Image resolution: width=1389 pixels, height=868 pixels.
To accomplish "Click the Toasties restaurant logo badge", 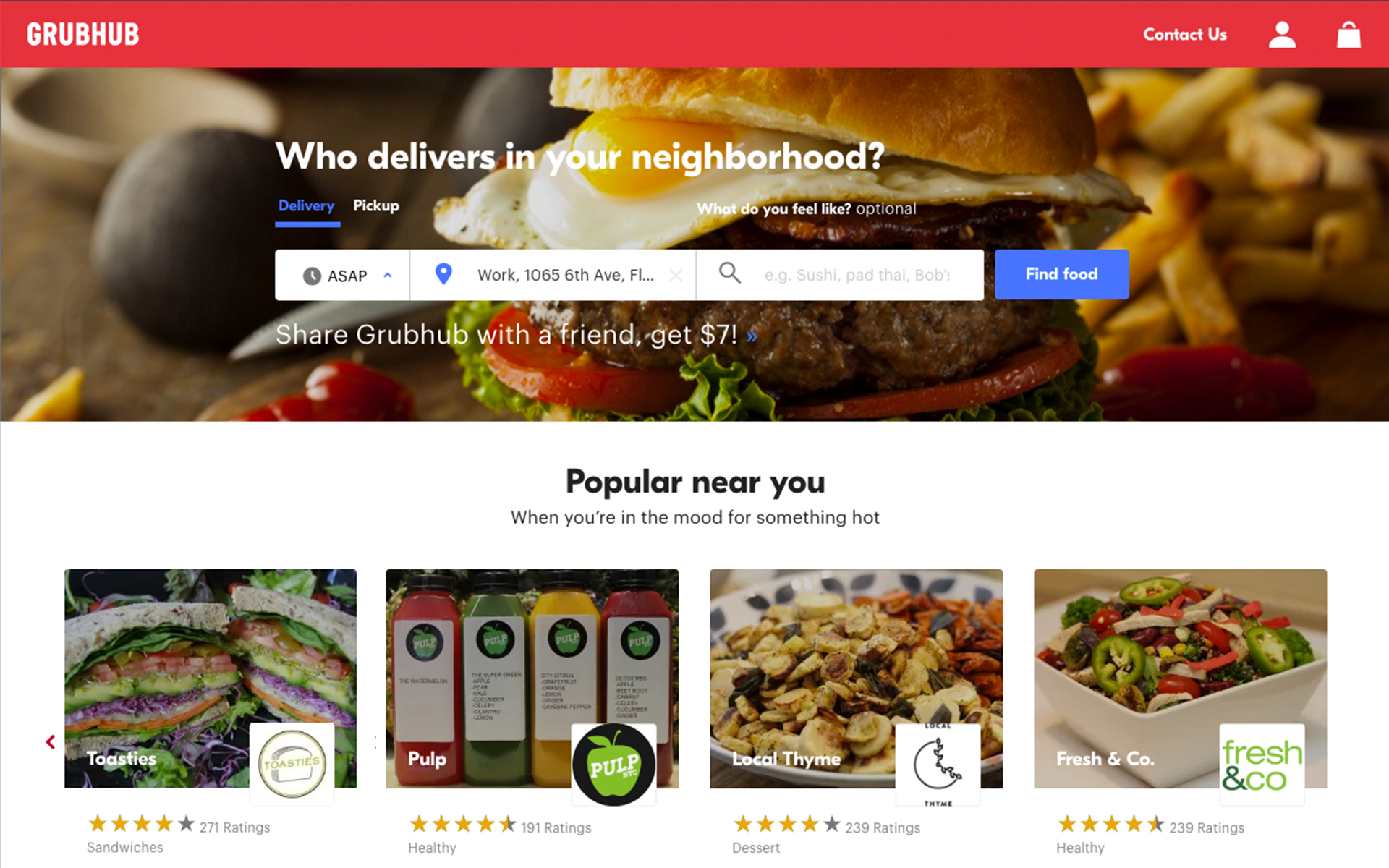I will (292, 764).
